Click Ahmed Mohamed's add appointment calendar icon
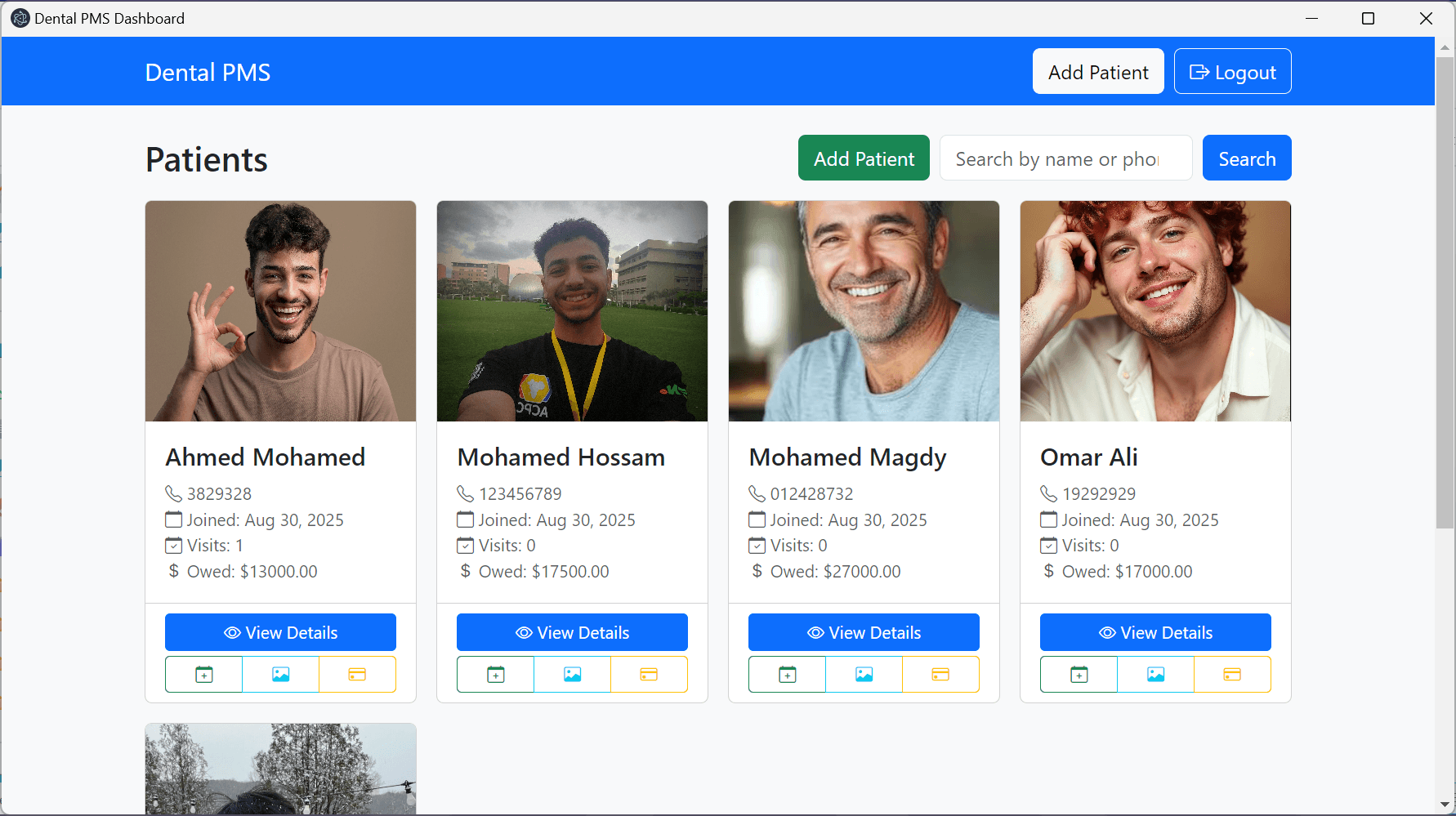The image size is (1456, 816). coord(203,675)
